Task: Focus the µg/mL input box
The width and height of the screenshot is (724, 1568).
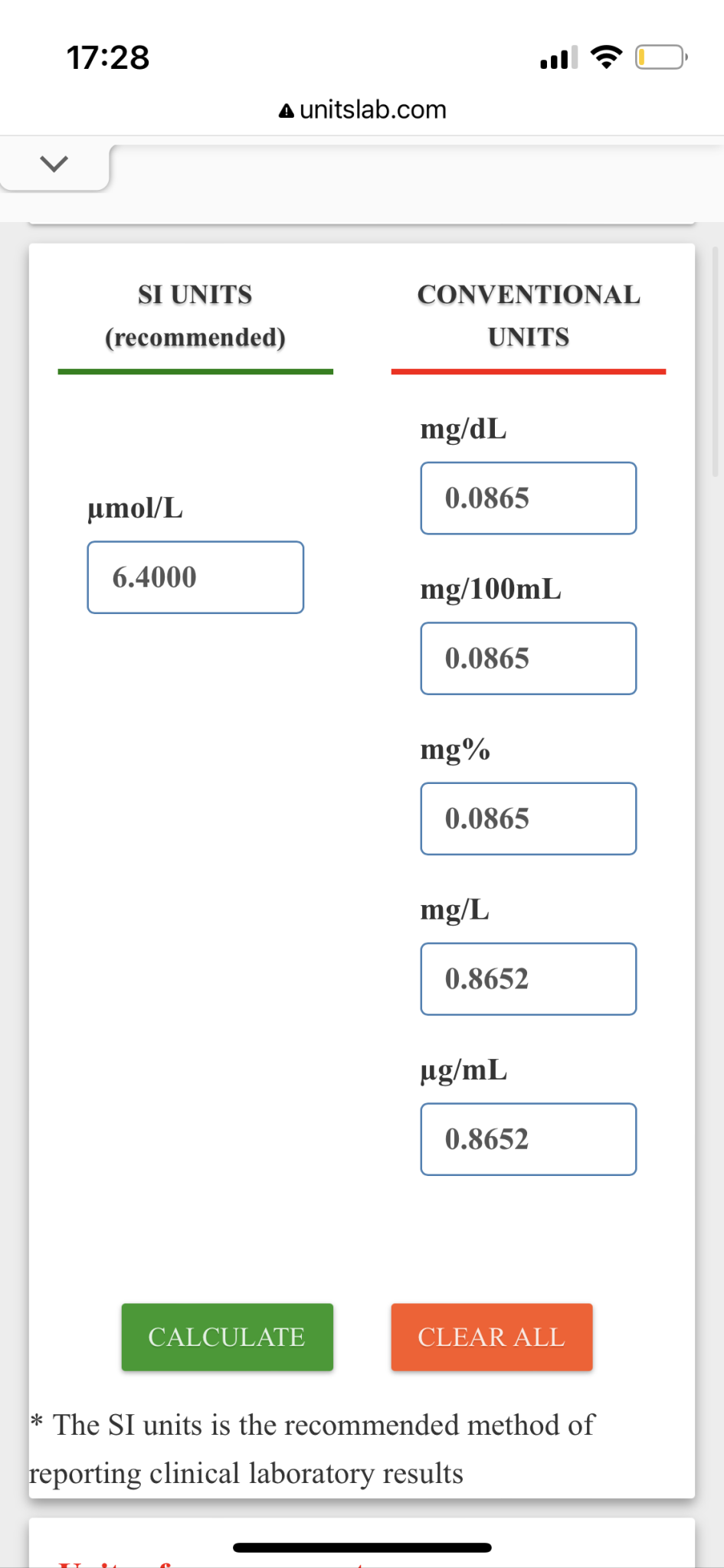Action: coord(528,1139)
